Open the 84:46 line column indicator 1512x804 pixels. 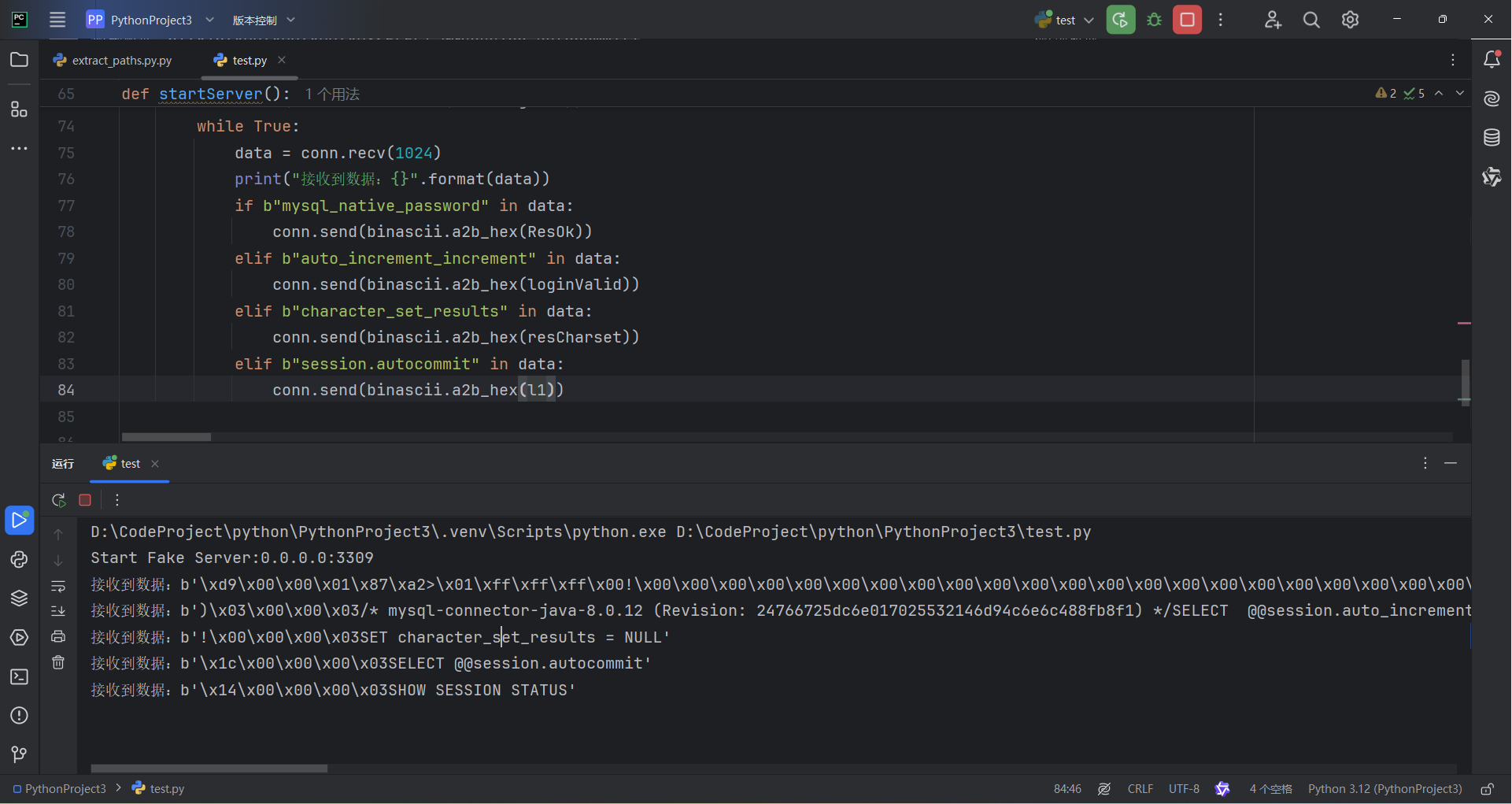point(1067,789)
